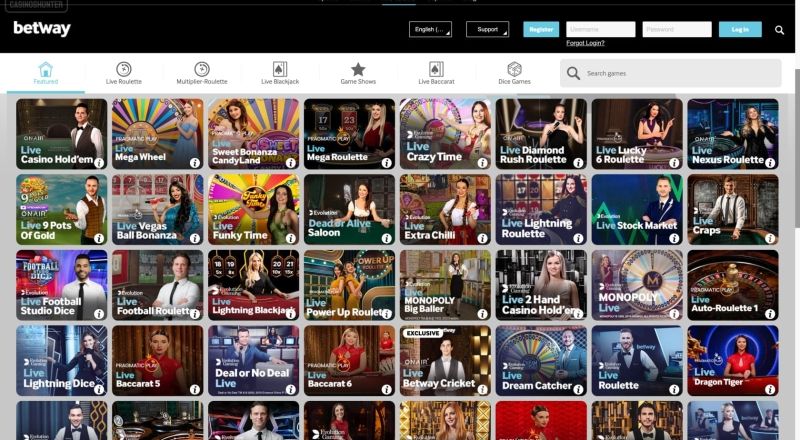Open info icon on Live Football Studio Dice

click(99, 314)
